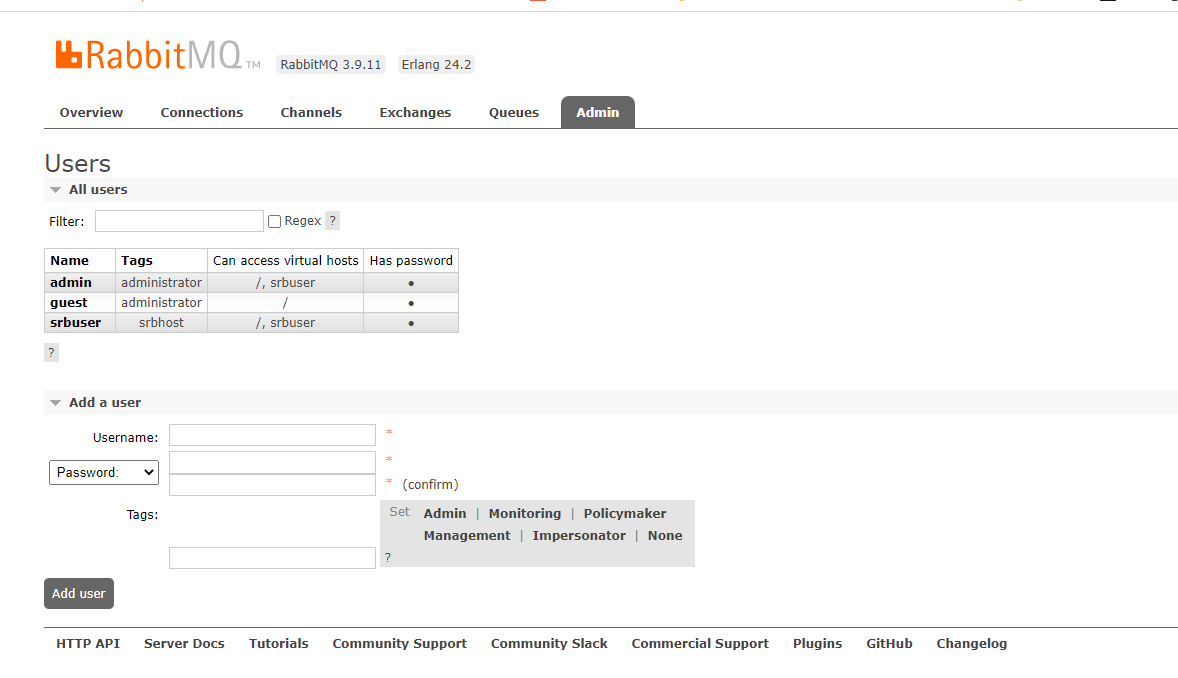The width and height of the screenshot is (1178, 678).
Task: Open the Changelog footer link
Action: tap(971, 643)
